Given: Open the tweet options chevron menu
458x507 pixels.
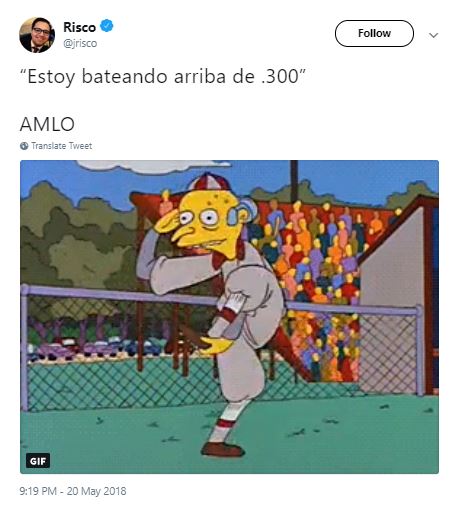Looking at the screenshot, I should [x=433, y=35].
